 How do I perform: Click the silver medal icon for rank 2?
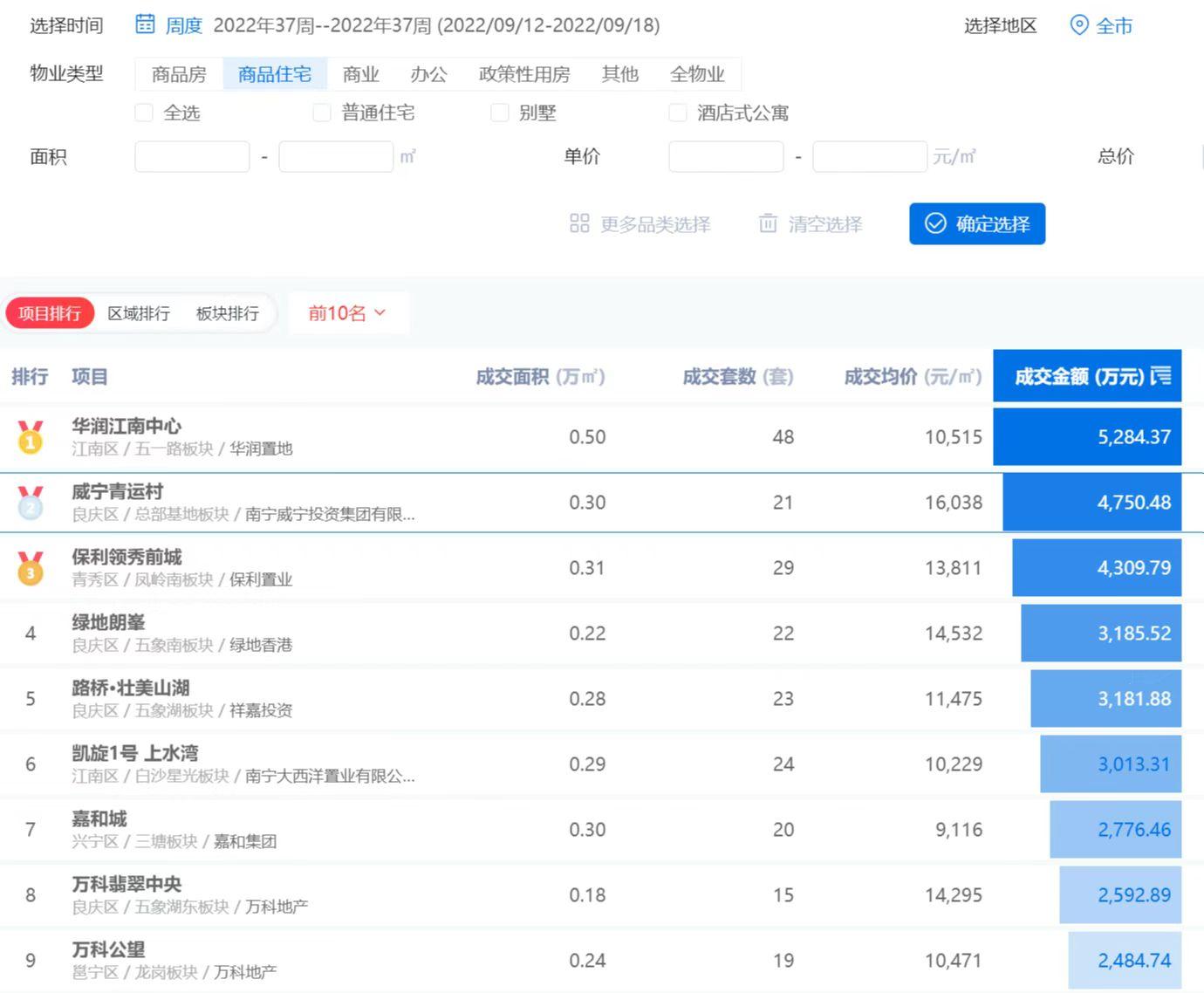[31, 503]
